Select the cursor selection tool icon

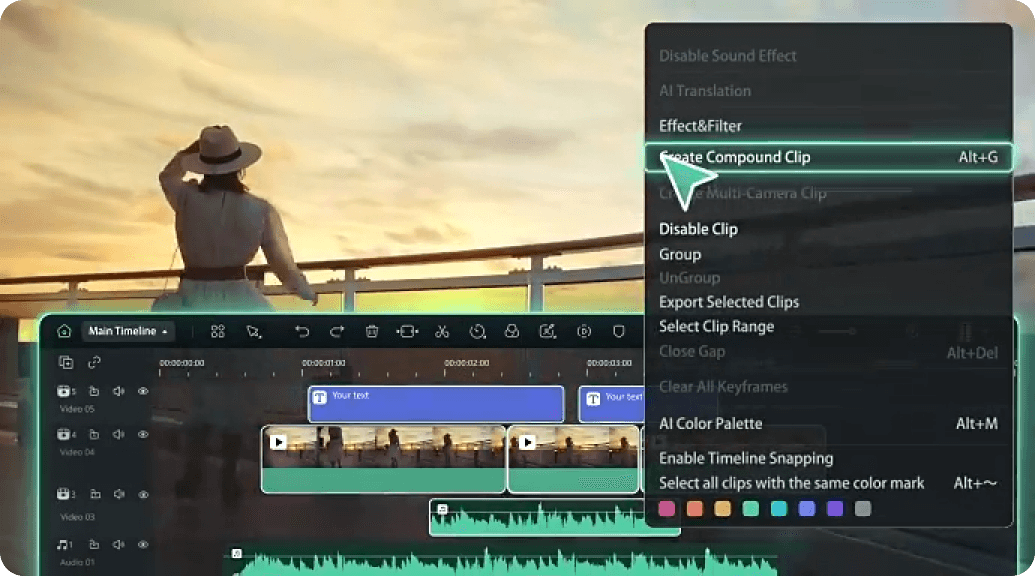pos(253,331)
